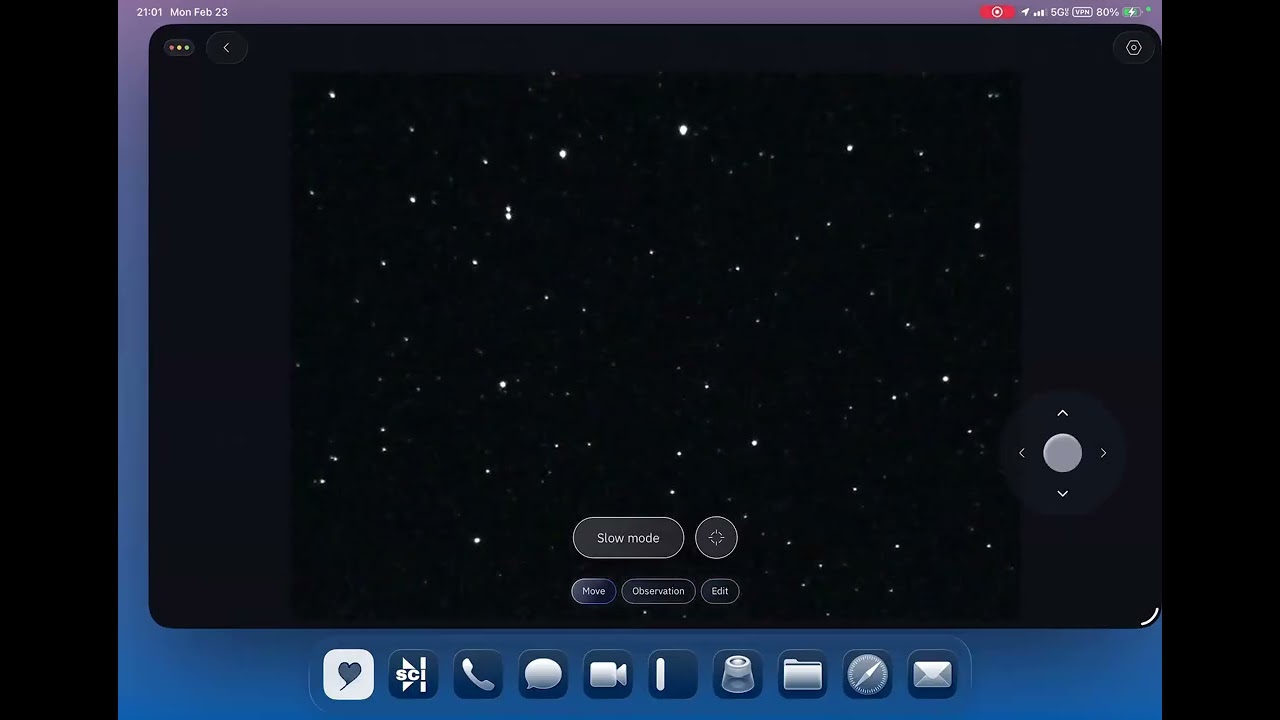
Task: Open Messages from the dock
Action: 543,674
